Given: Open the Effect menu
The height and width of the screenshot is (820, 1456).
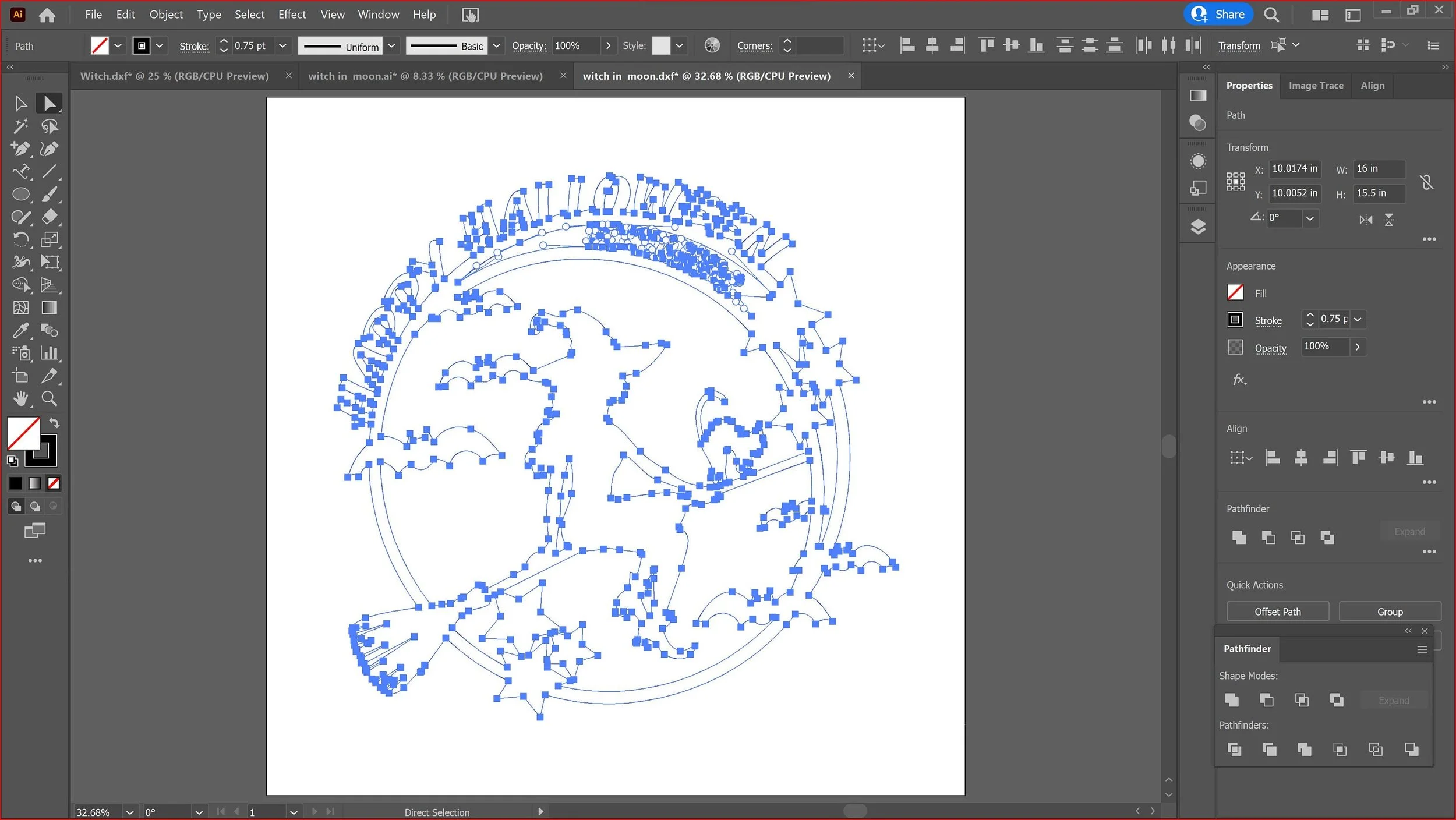Looking at the screenshot, I should pyautogui.click(x=292, y=15).
